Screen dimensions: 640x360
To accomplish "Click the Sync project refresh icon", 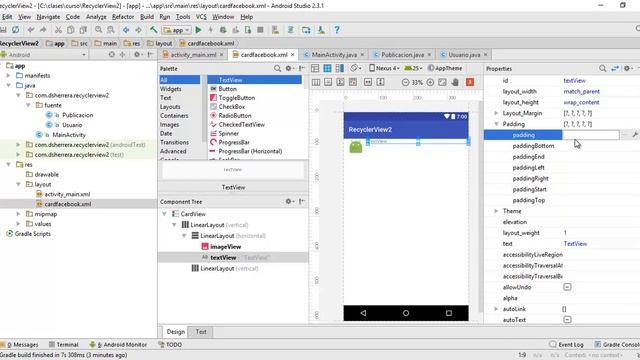I will [16, 30].
